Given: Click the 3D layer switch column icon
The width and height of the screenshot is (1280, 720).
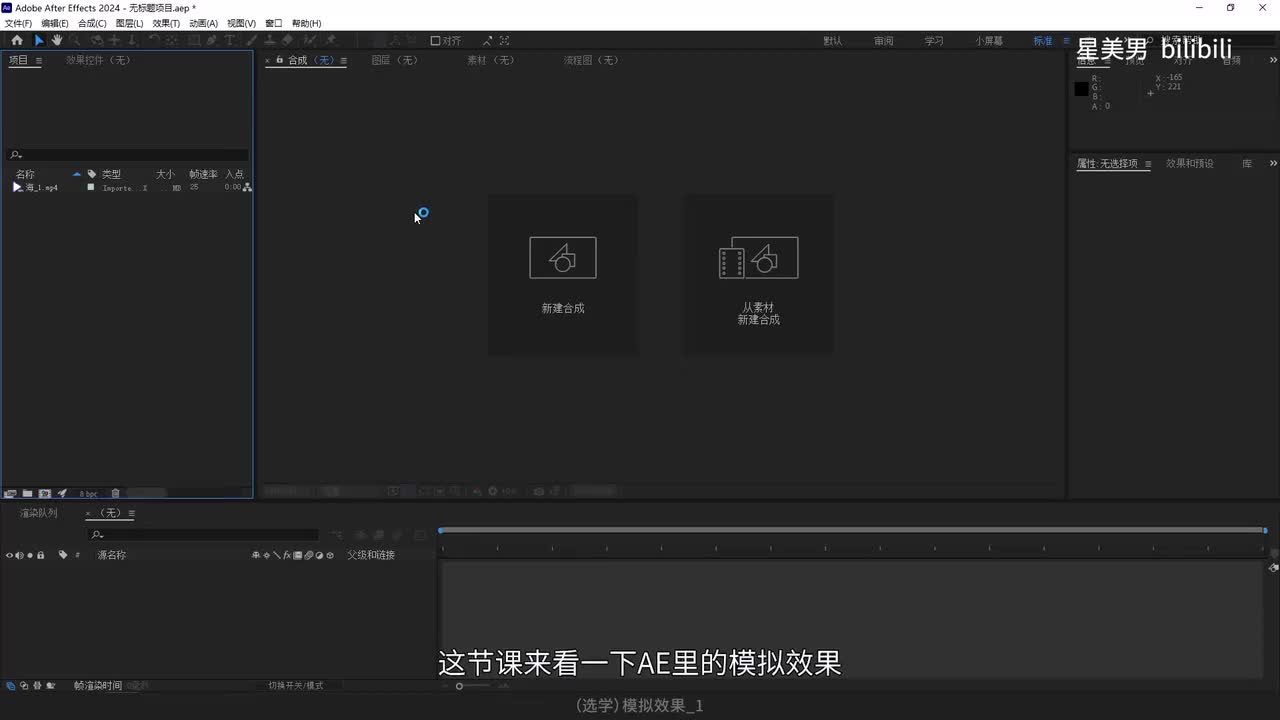Looking at the screenshot, I should [x=330, y=555].
